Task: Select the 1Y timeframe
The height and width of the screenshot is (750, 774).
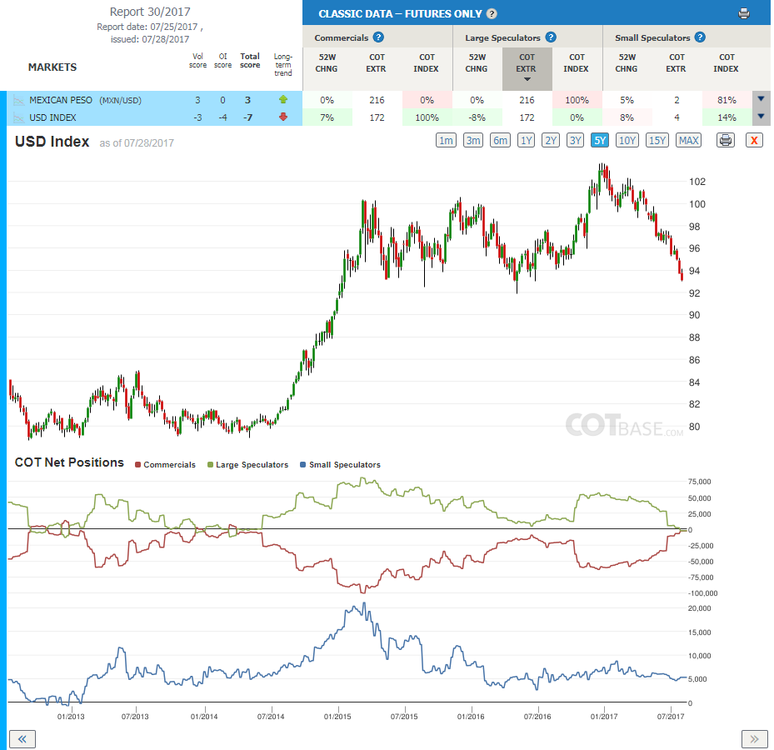Action: 526,141
